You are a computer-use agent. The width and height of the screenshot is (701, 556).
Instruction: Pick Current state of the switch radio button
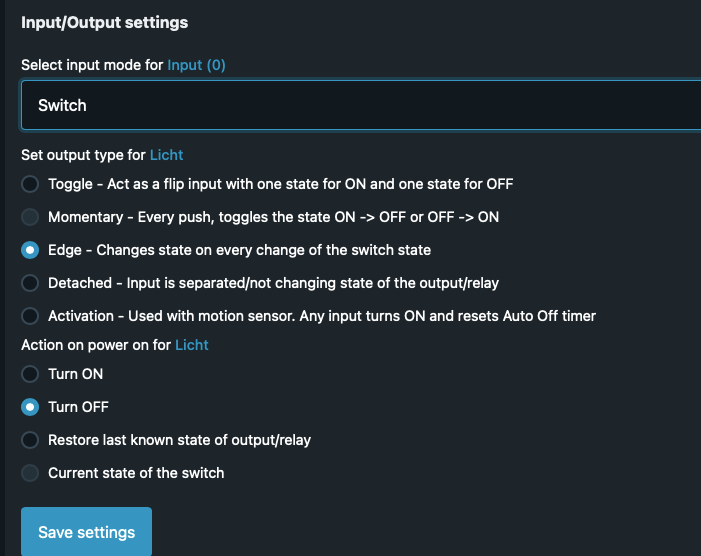point(30,473)
